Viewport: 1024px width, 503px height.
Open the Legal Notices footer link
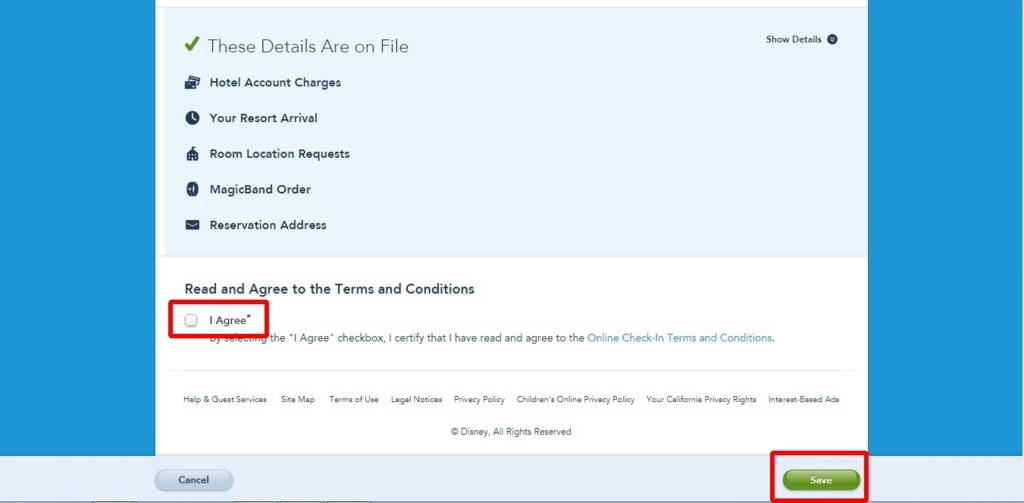click(x=417, y=399)
